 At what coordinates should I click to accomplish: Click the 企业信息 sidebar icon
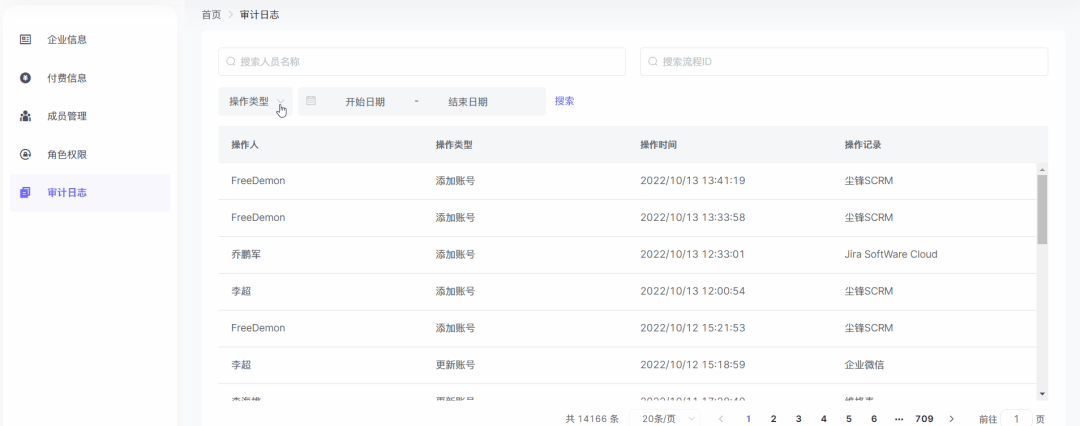click(25, 40)
